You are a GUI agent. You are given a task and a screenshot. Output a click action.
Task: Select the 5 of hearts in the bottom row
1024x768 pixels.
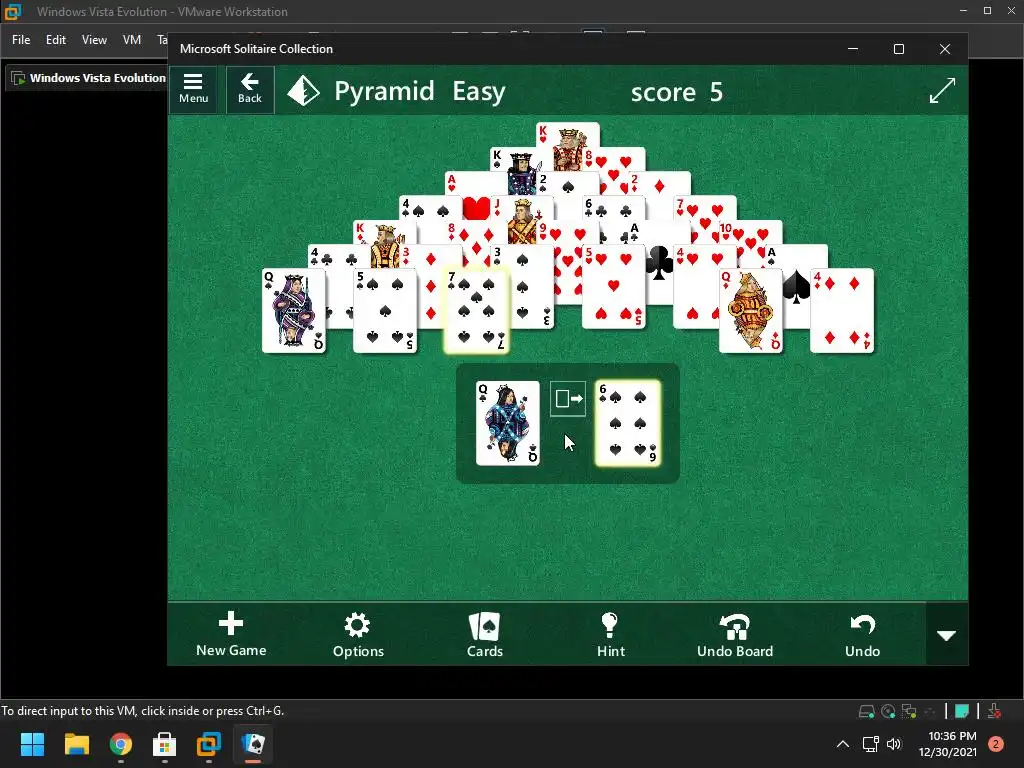pyautogui.click(x=613, y=286)
